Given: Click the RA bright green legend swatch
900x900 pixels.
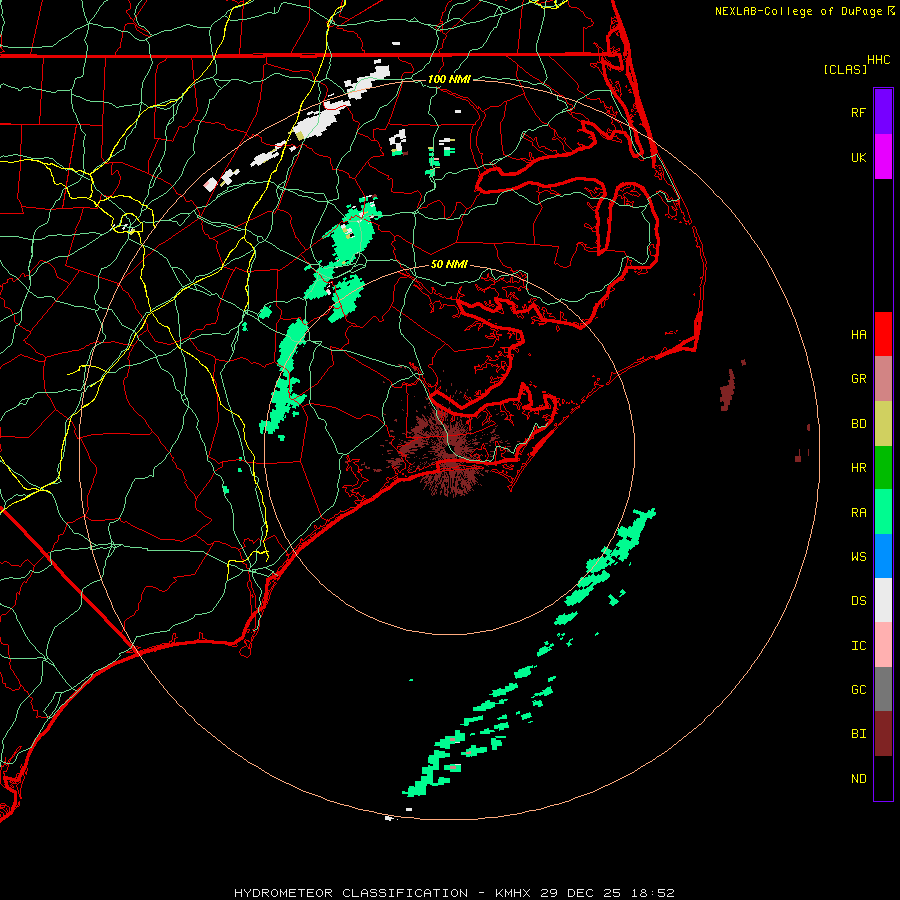Looking at the screenshot, I should 883,512.
